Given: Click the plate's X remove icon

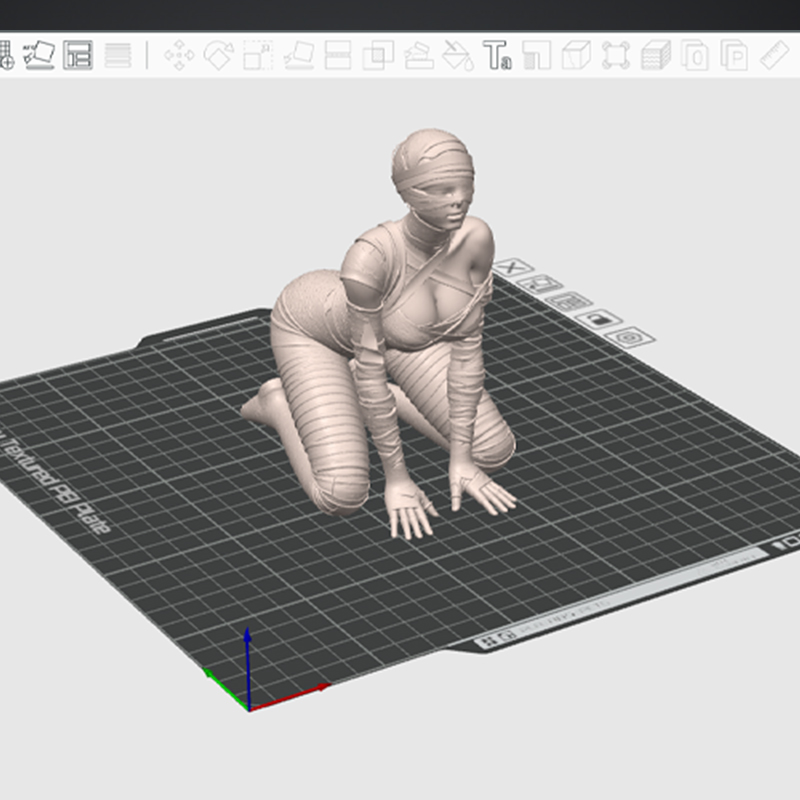Looking at the screenshot, I should [x=512, y=267].
